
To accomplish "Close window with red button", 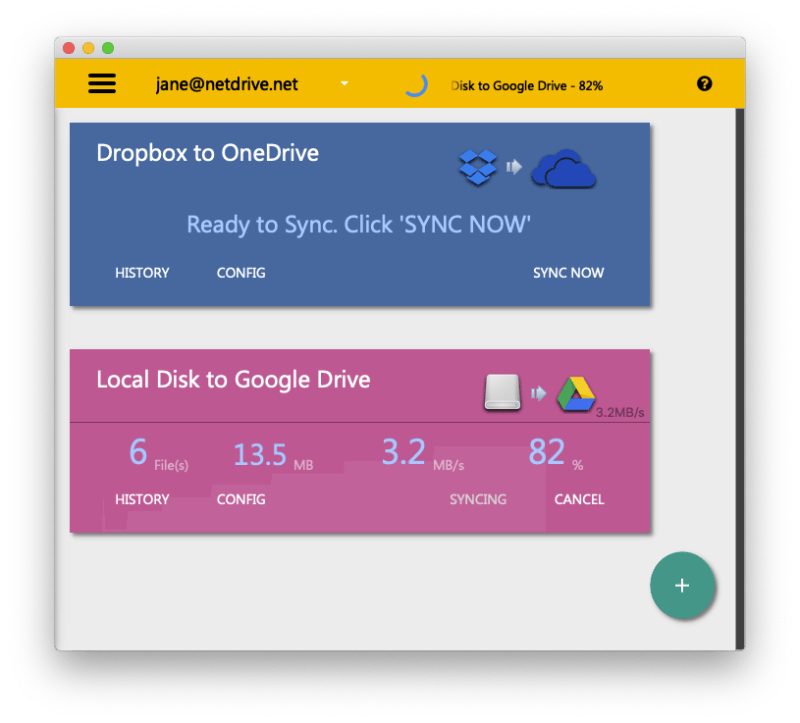I will (x=69, y=48).
